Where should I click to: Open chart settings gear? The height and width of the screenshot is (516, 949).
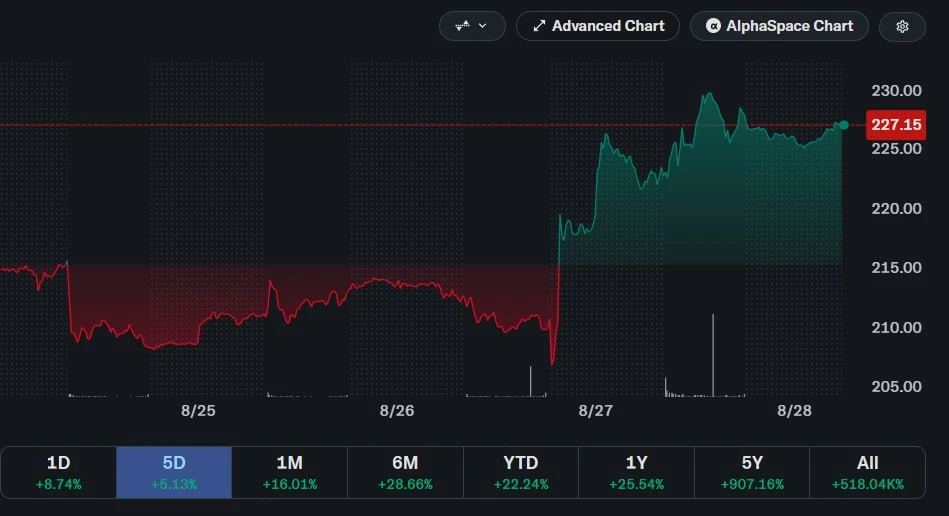pos(902,27)
